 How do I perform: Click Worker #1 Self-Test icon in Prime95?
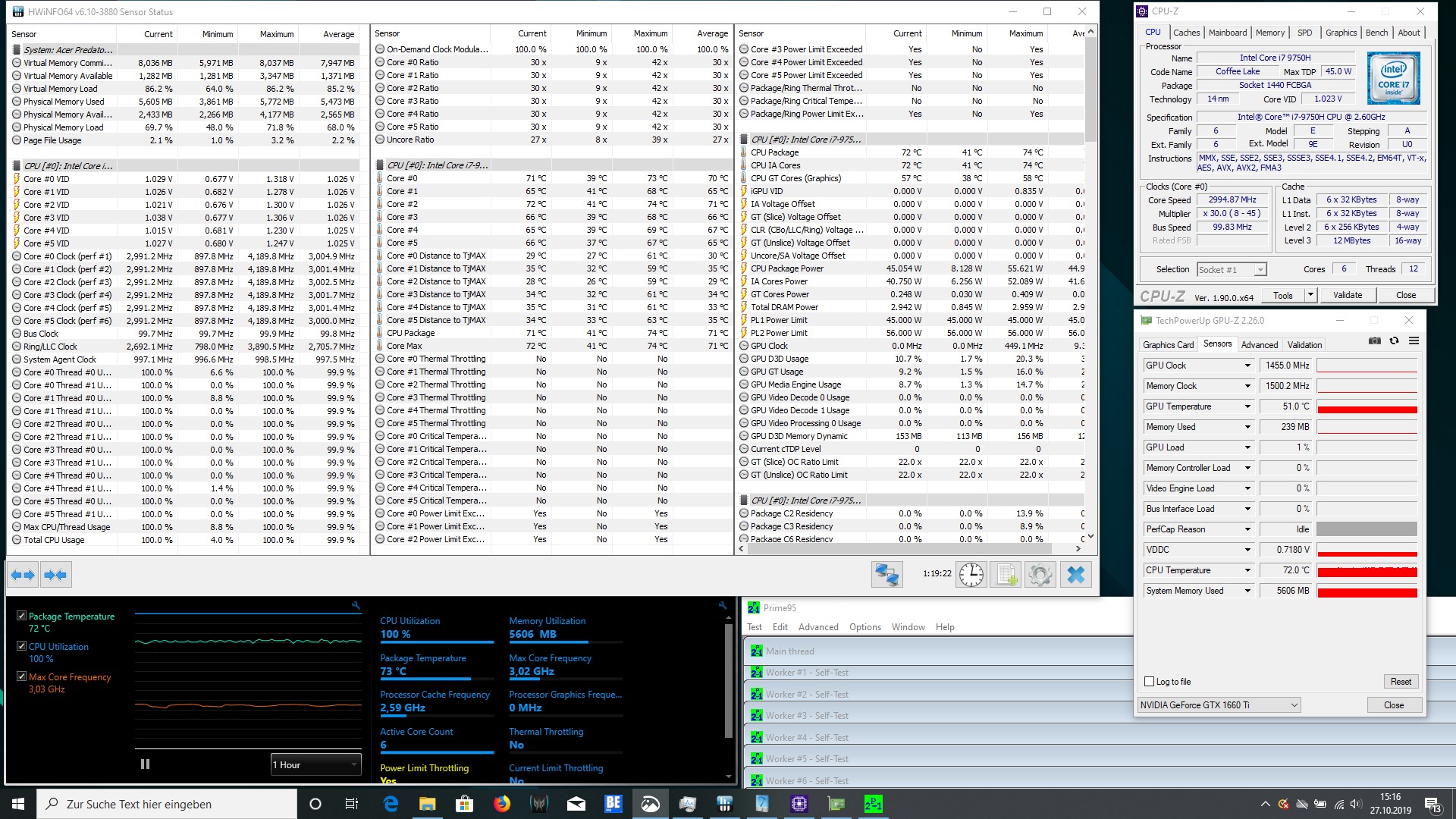pyautogui.click(x=757, y=673)
